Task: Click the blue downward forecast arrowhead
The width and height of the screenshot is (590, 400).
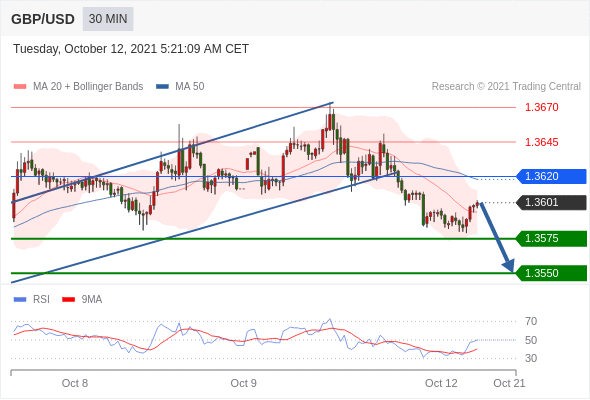Action: [508, 265]
